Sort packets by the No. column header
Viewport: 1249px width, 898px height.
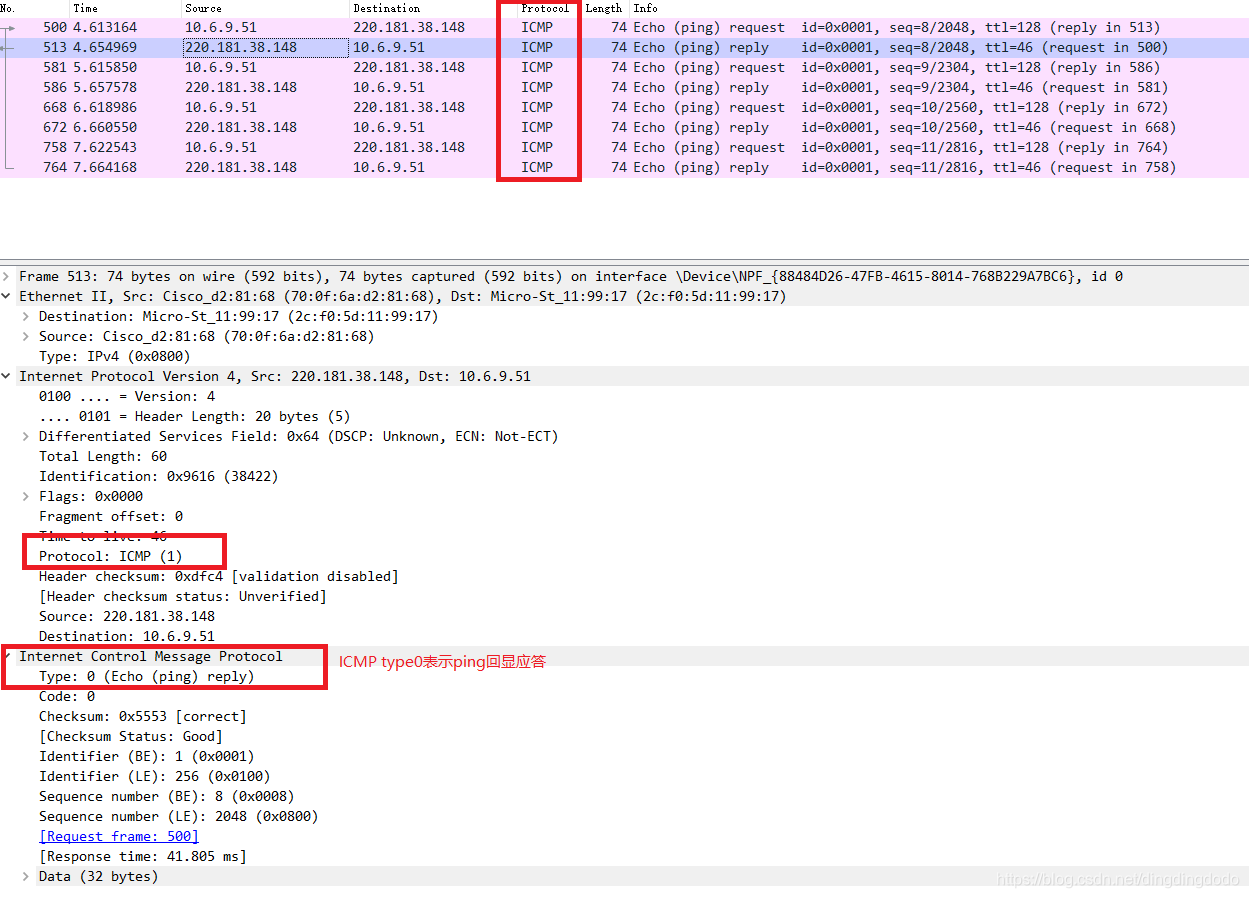(x=8, y=8)
